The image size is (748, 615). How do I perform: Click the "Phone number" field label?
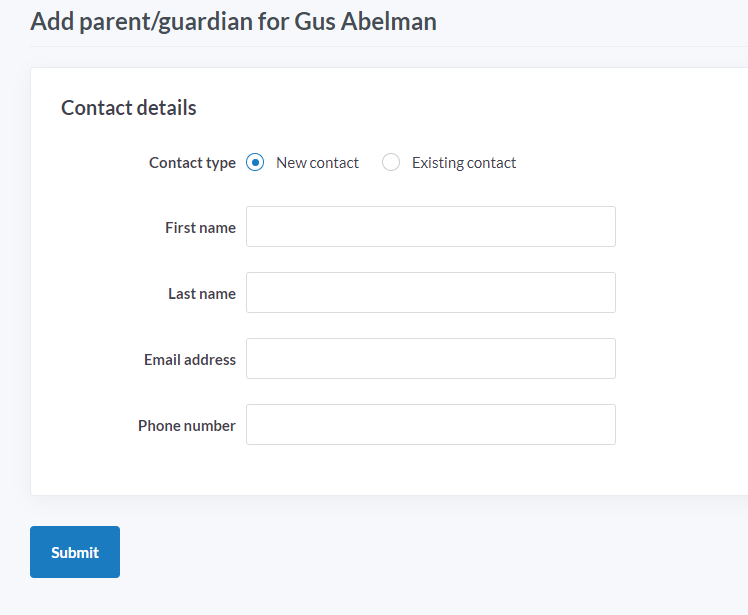pyautogui.click(x=187, y=426)
